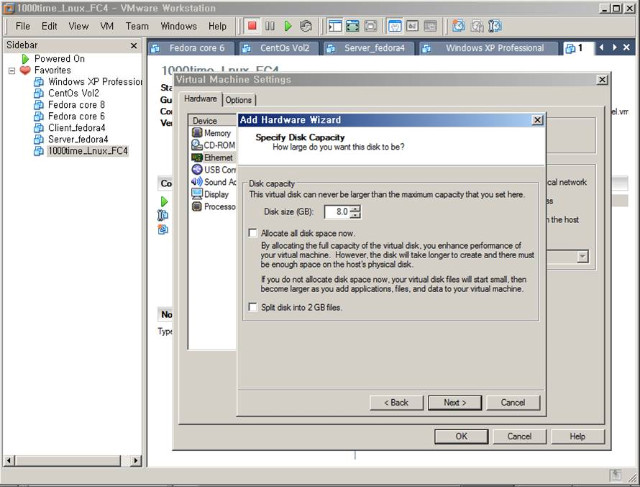Click OK in Virtual Machine Settings
Image resolution: width=640 pixels, height=487 pixels.
pos(461,436)
